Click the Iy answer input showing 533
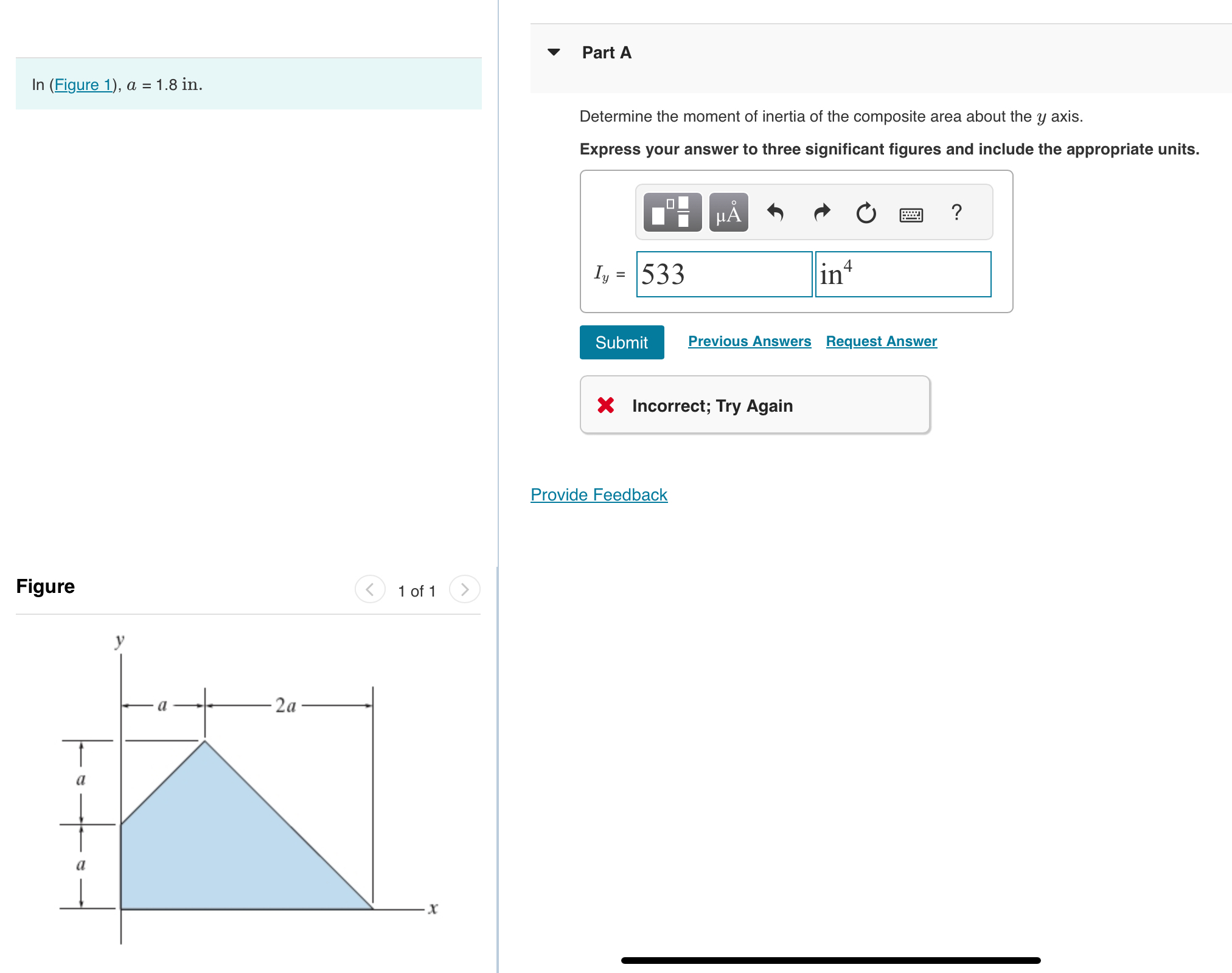This screenshot has width=1232, height=973. pos(723,275)
